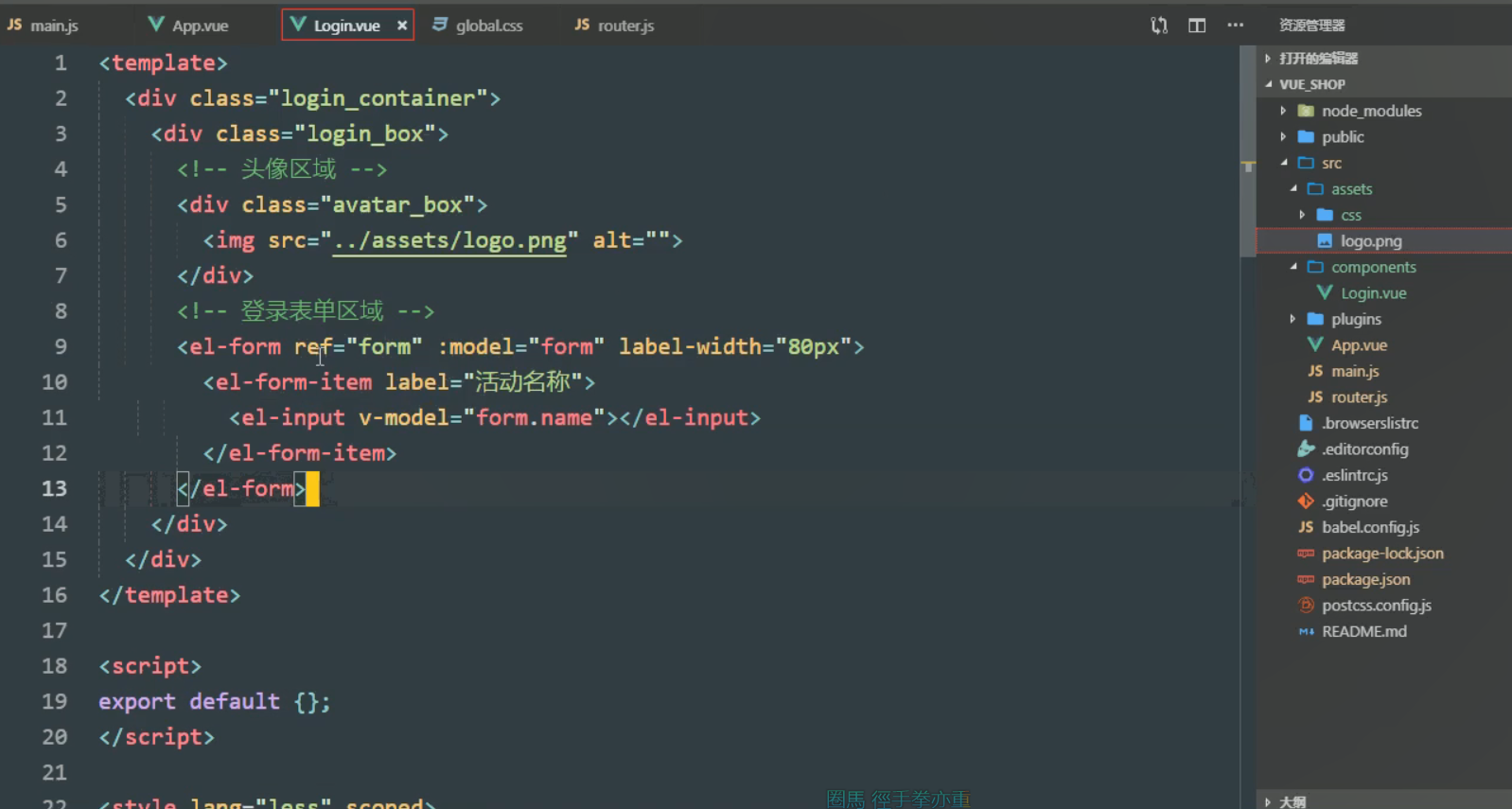Click the README.md markdown icon
This screenshot has width=1512, height=809.
[x=1306, y=631]
